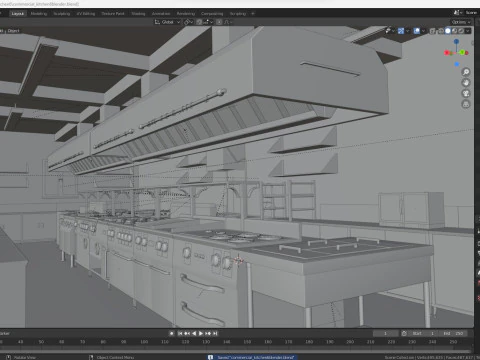Screen dimensions: 480x360
Task: Open the viewport shading options dropdown
Action: click(468, 31)
